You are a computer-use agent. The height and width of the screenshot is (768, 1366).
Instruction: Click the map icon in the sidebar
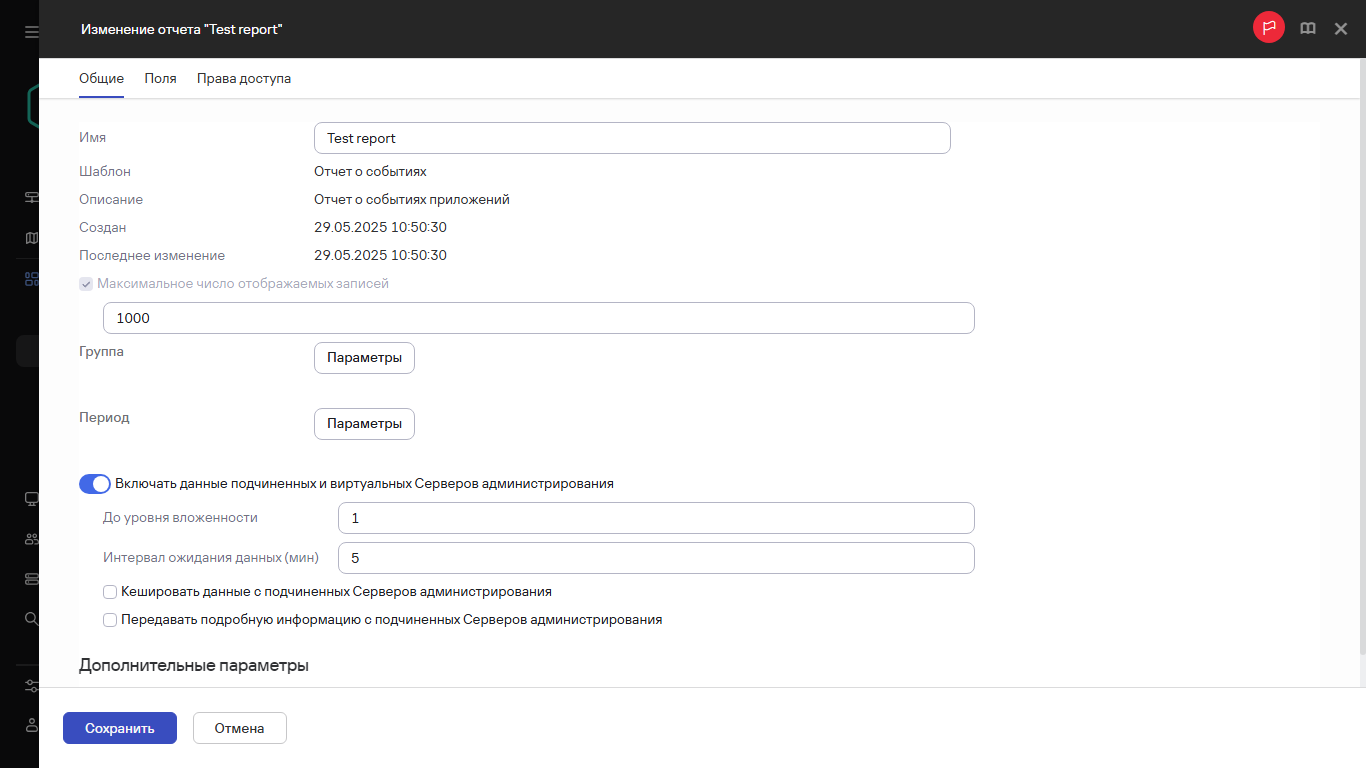31,238
